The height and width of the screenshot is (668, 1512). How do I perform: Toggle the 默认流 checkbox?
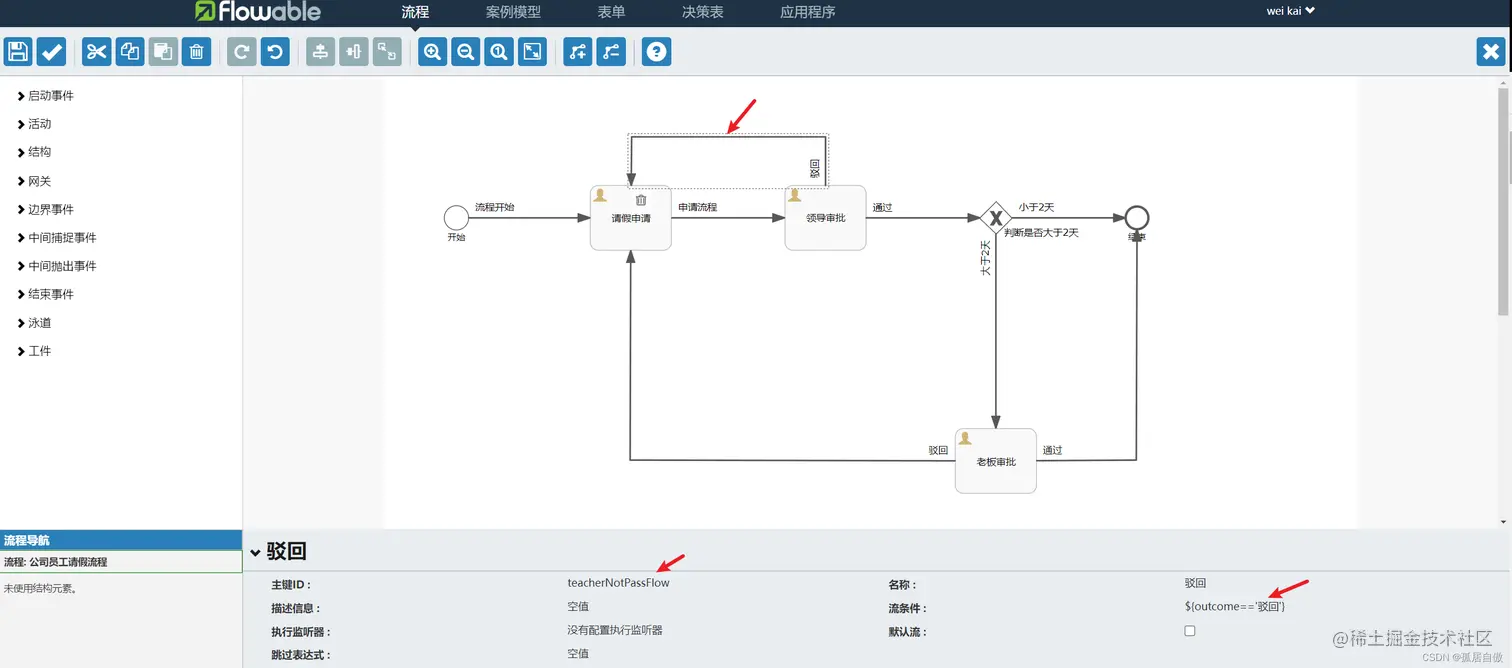coord(1190,631)
